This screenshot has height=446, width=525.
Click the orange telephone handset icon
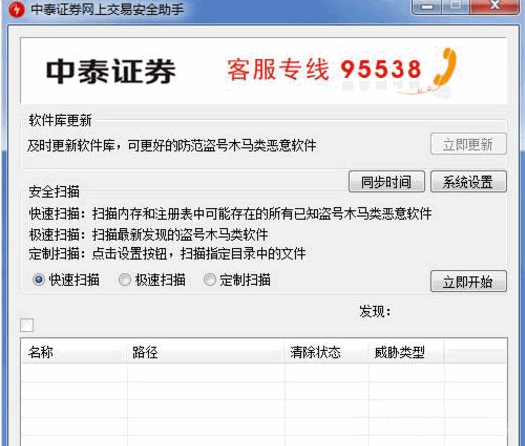click(446, 67)
